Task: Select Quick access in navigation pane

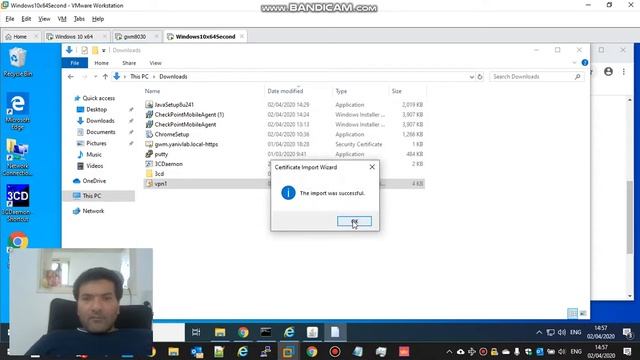Action: coord(98,98)
